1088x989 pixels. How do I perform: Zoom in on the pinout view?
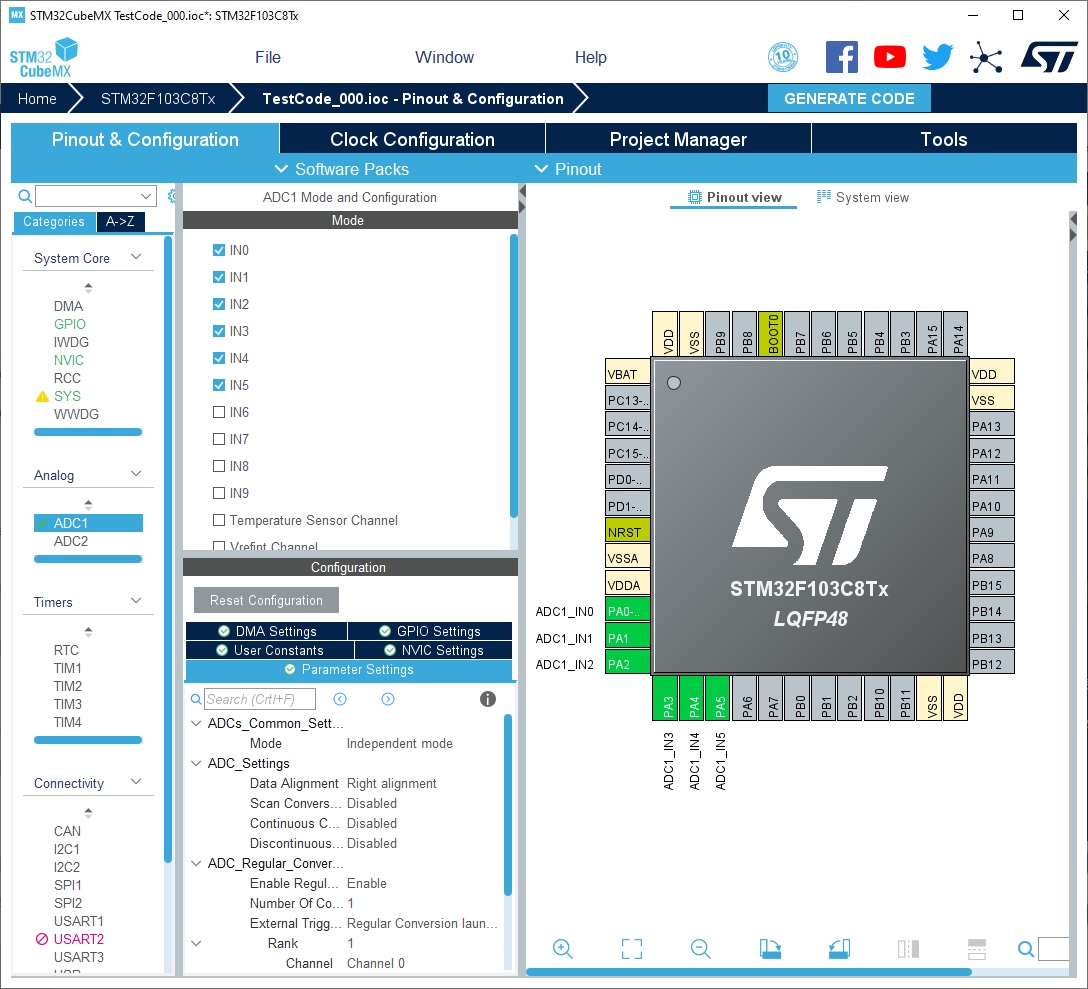pos(562,948)
